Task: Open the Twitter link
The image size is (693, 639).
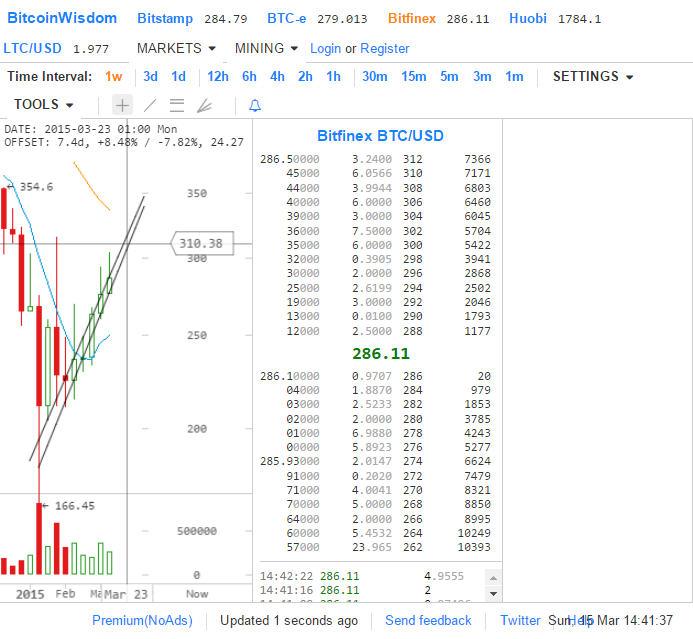Action: 520,620
